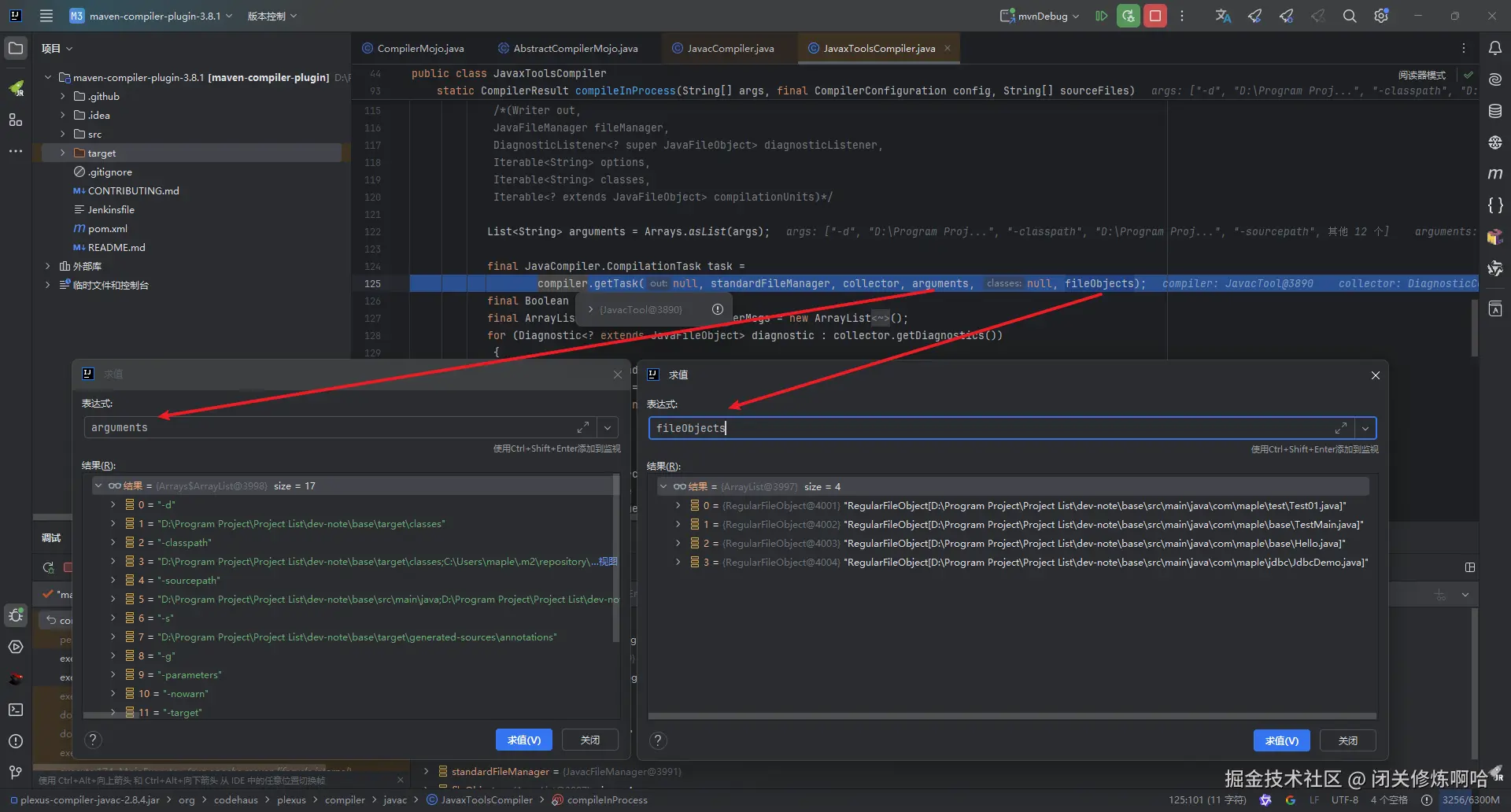This screenshot has width=1511, height=812.
Task: Click the UTF-8 encoding in status bar
Action: (1344, 800)
